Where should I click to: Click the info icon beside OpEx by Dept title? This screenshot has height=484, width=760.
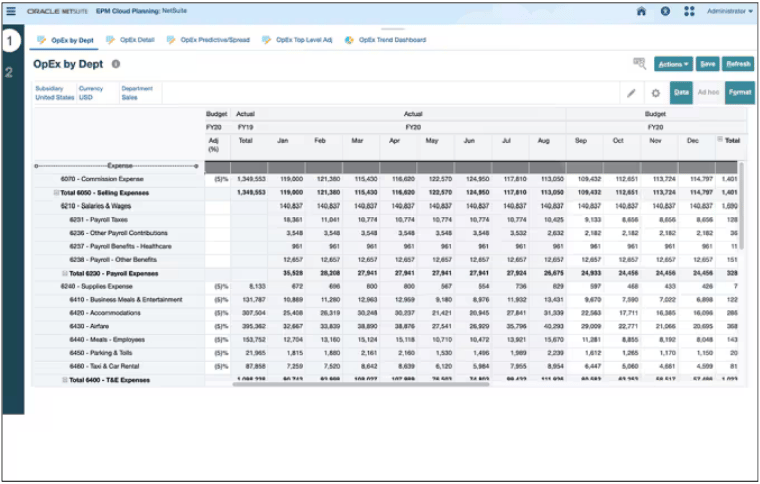116,64
